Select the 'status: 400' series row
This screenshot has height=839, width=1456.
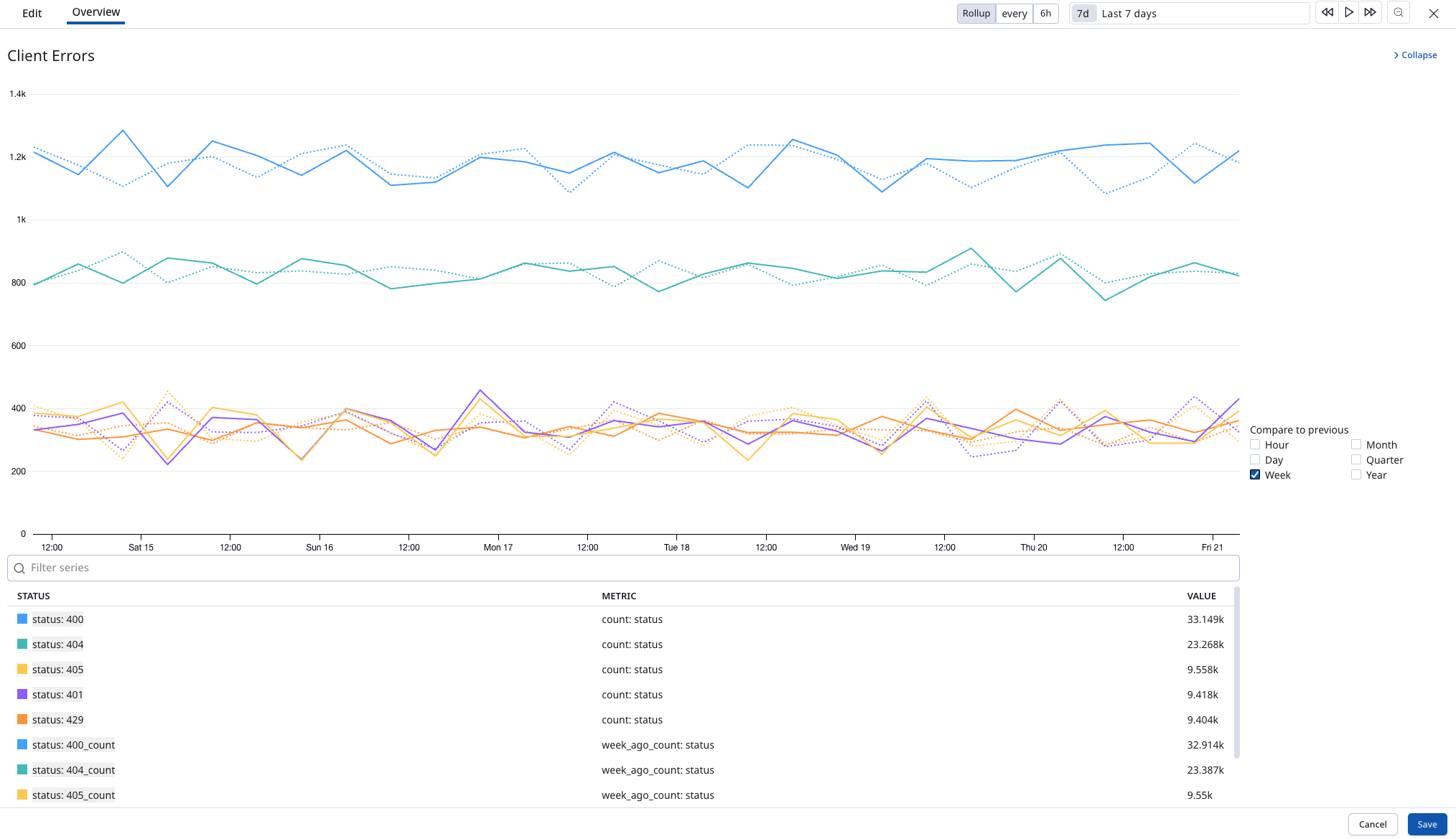[x=621, y=619]
